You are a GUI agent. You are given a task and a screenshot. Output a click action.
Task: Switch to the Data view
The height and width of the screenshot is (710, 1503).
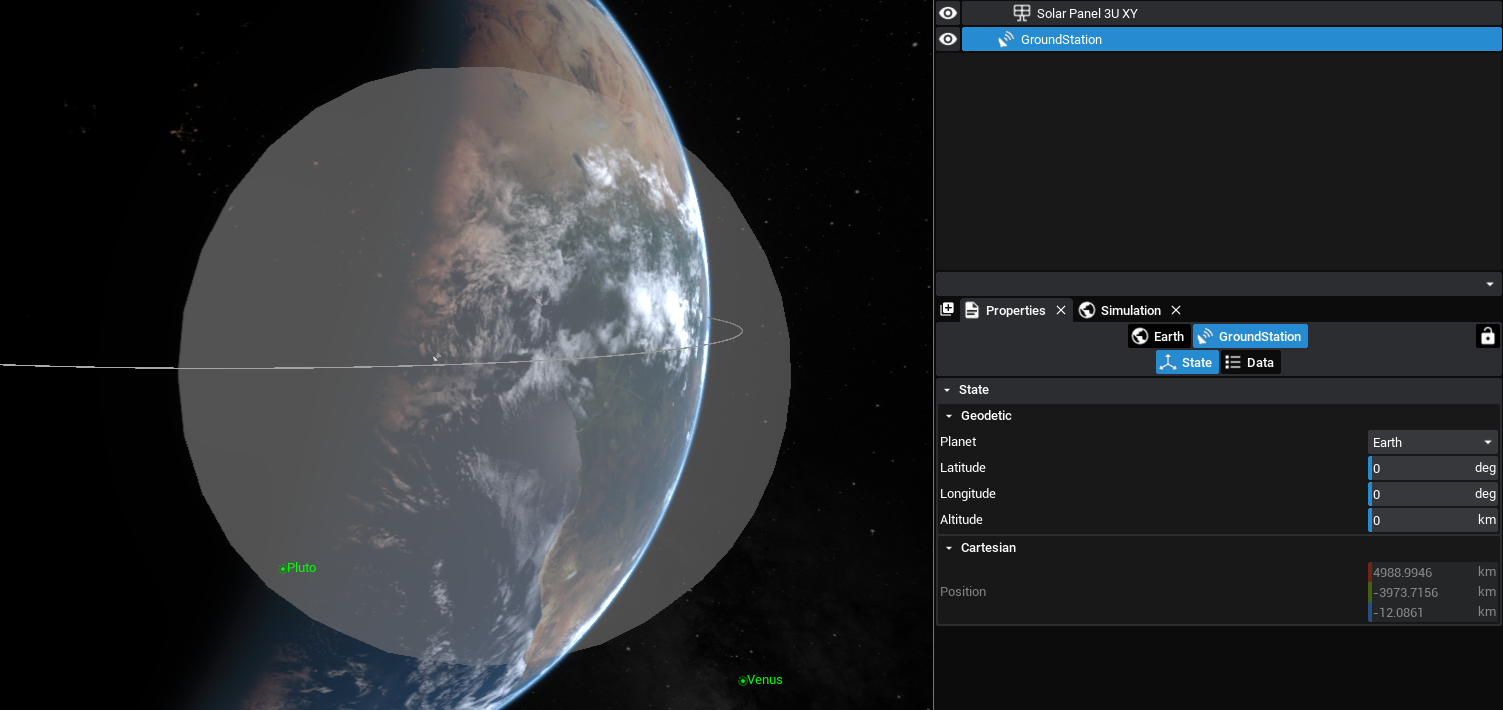tap(1250, 362)
